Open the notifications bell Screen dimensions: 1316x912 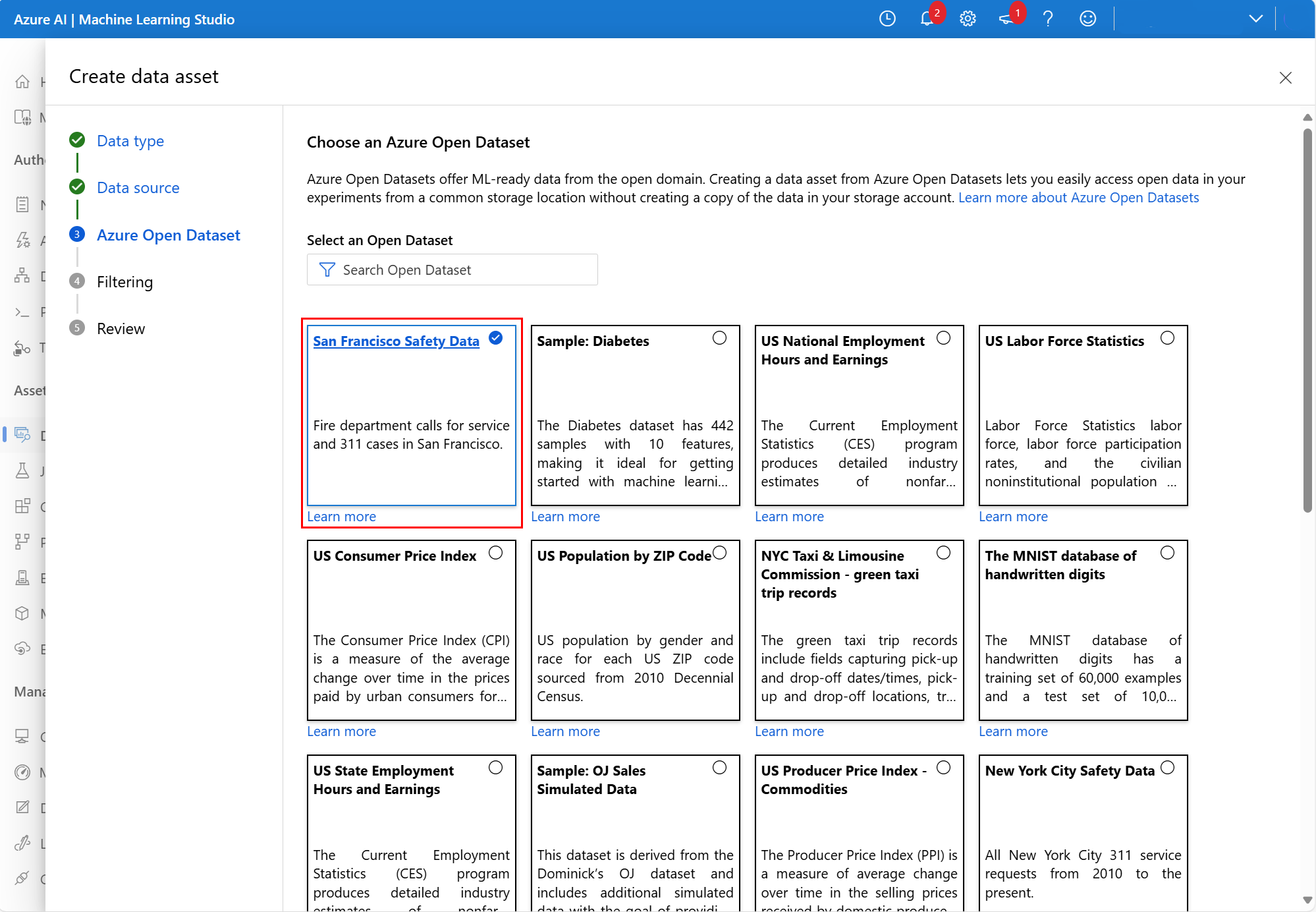(927, 19)
